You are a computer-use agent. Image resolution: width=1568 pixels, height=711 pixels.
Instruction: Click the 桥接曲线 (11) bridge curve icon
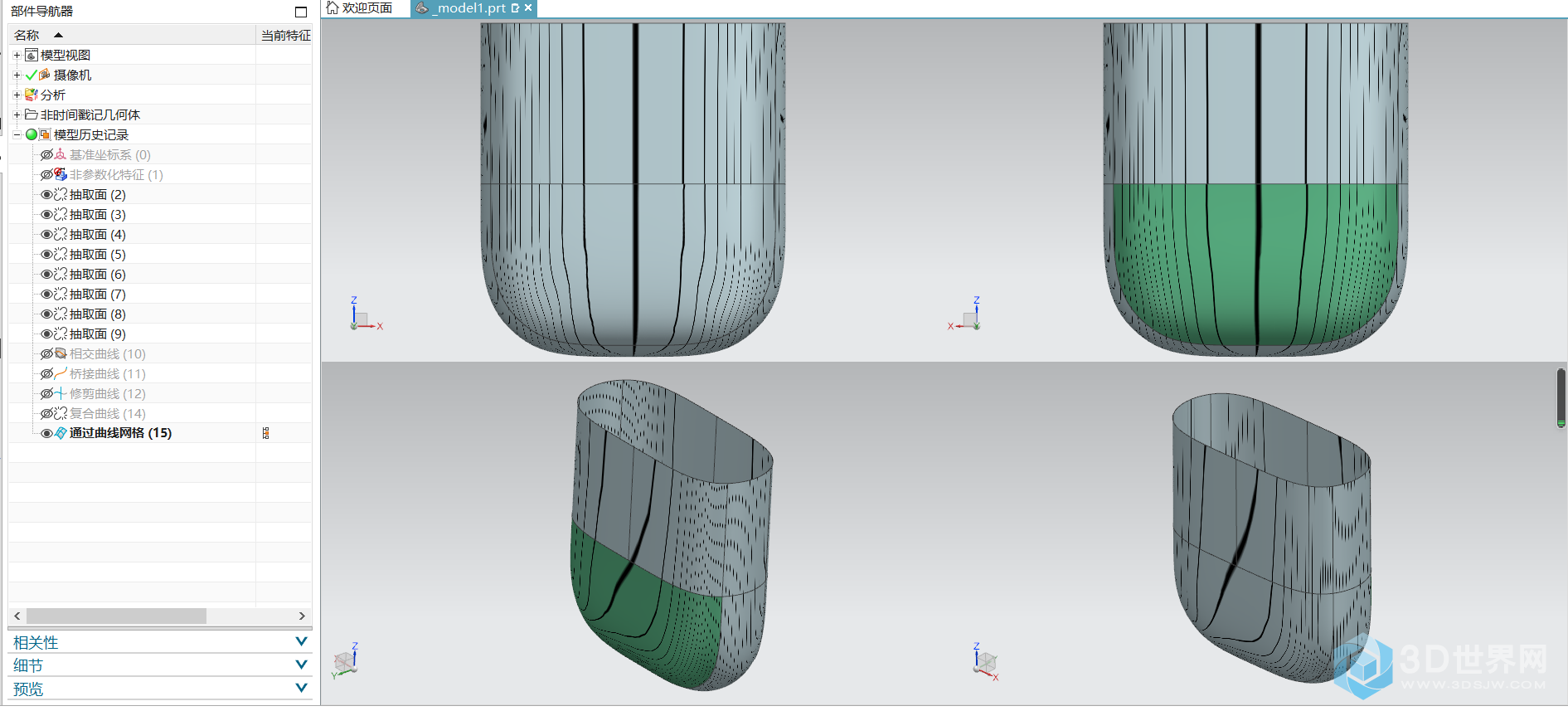point(61,373)
